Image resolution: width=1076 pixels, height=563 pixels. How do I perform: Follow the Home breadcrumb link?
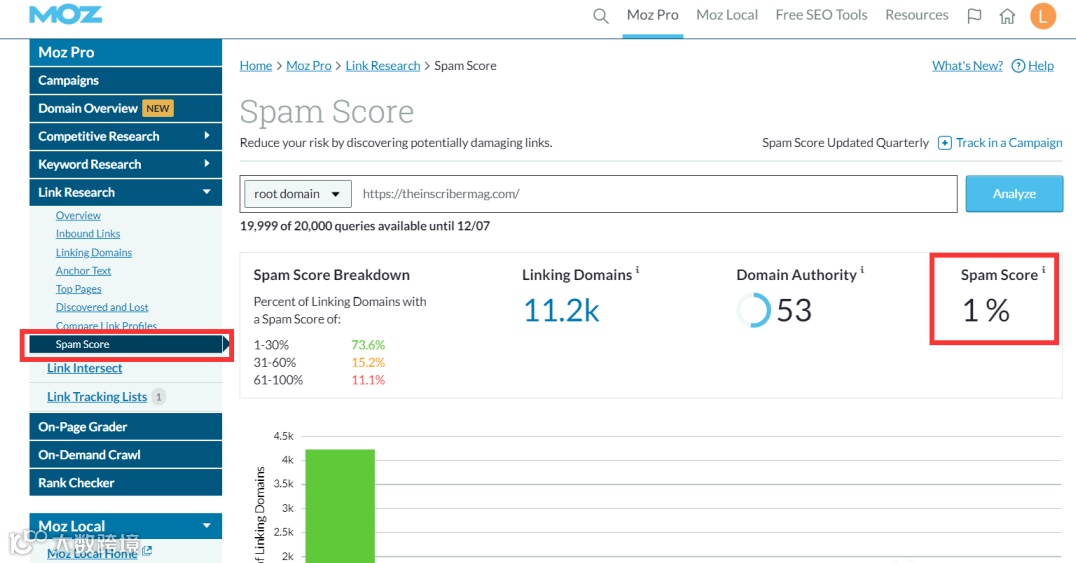point(256,66)
